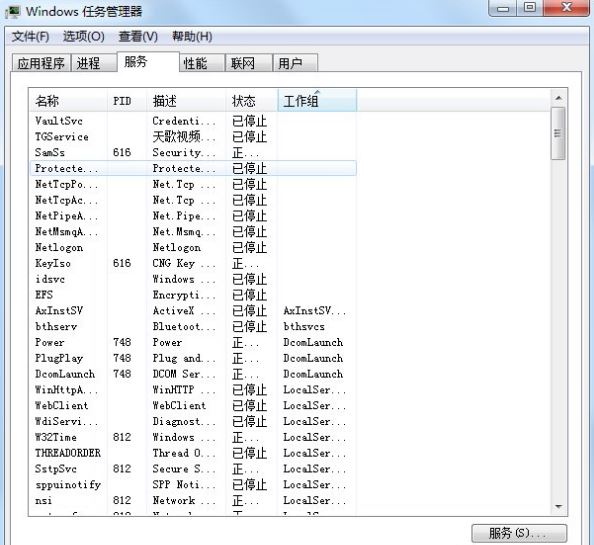This screenshot has height=545, width=594.
Task: Select the NetPipeA... service row
Action: point(193,216)
